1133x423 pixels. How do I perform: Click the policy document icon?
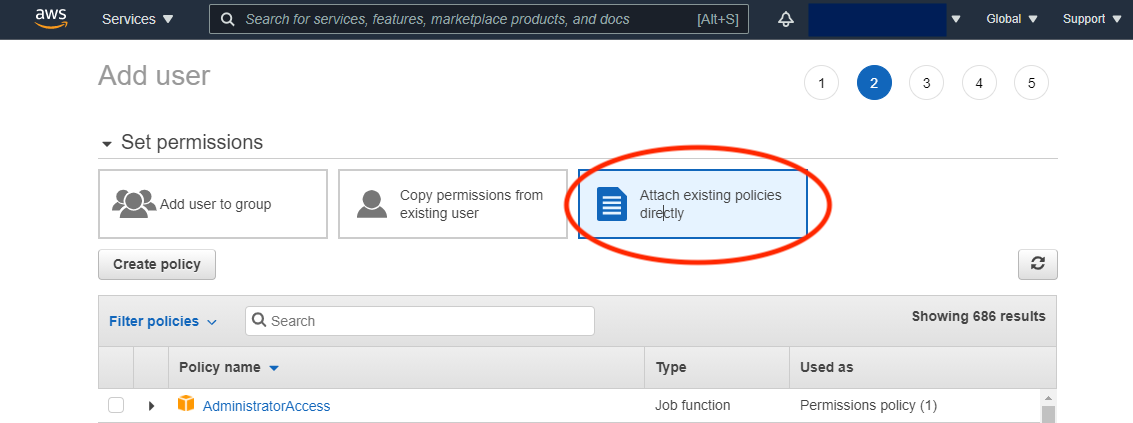[x=612, y=204]
